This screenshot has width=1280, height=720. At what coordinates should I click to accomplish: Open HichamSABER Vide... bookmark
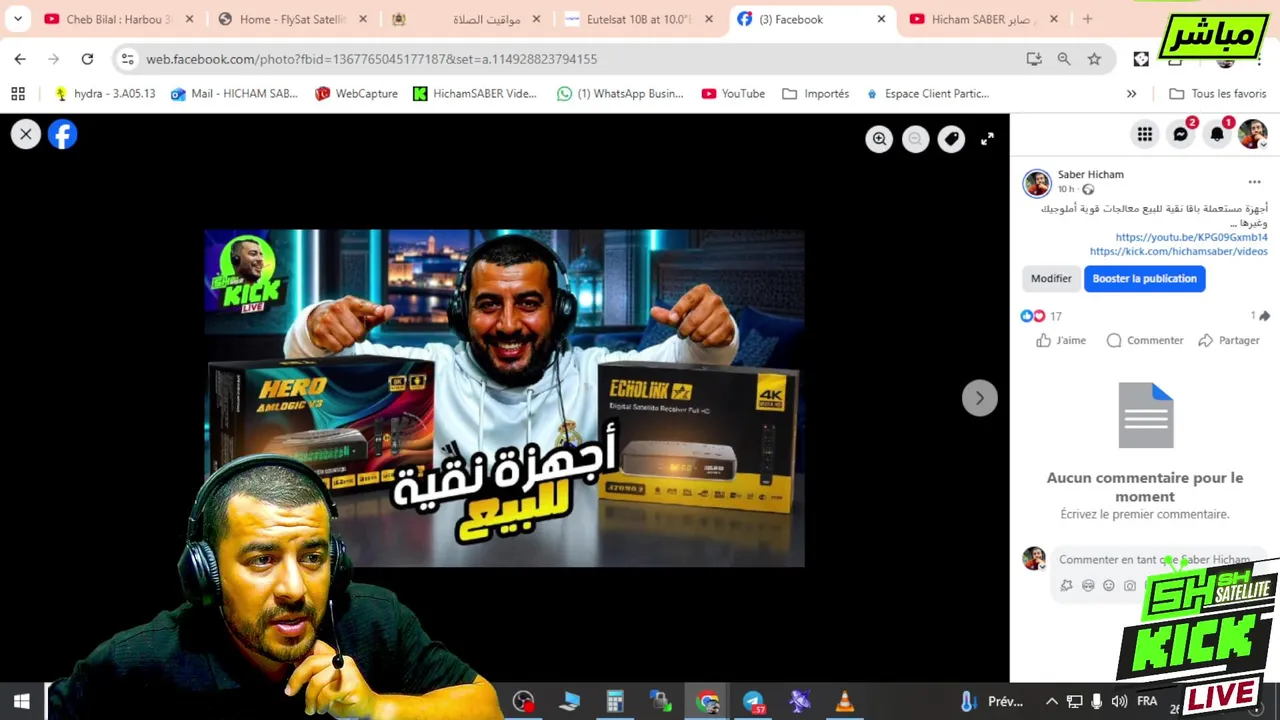[475, 93]
